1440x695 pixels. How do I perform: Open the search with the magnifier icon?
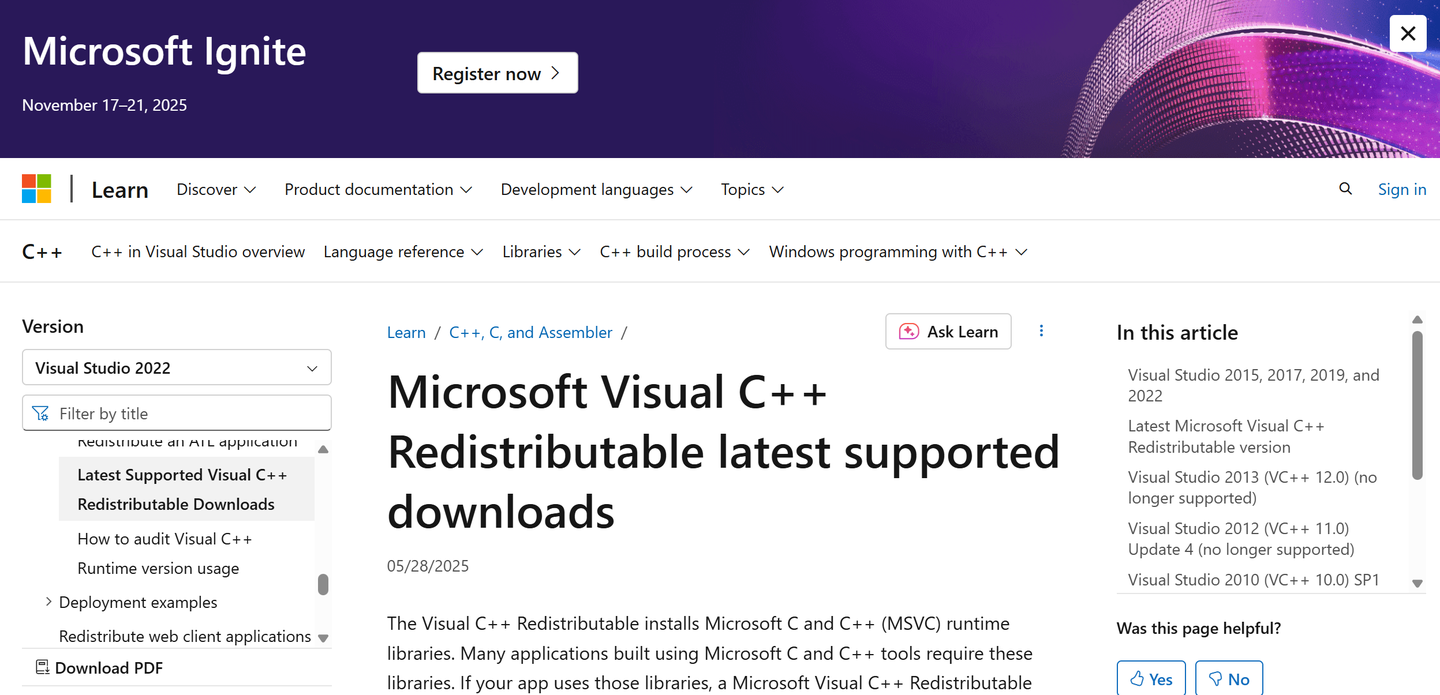click(1345, 189)
